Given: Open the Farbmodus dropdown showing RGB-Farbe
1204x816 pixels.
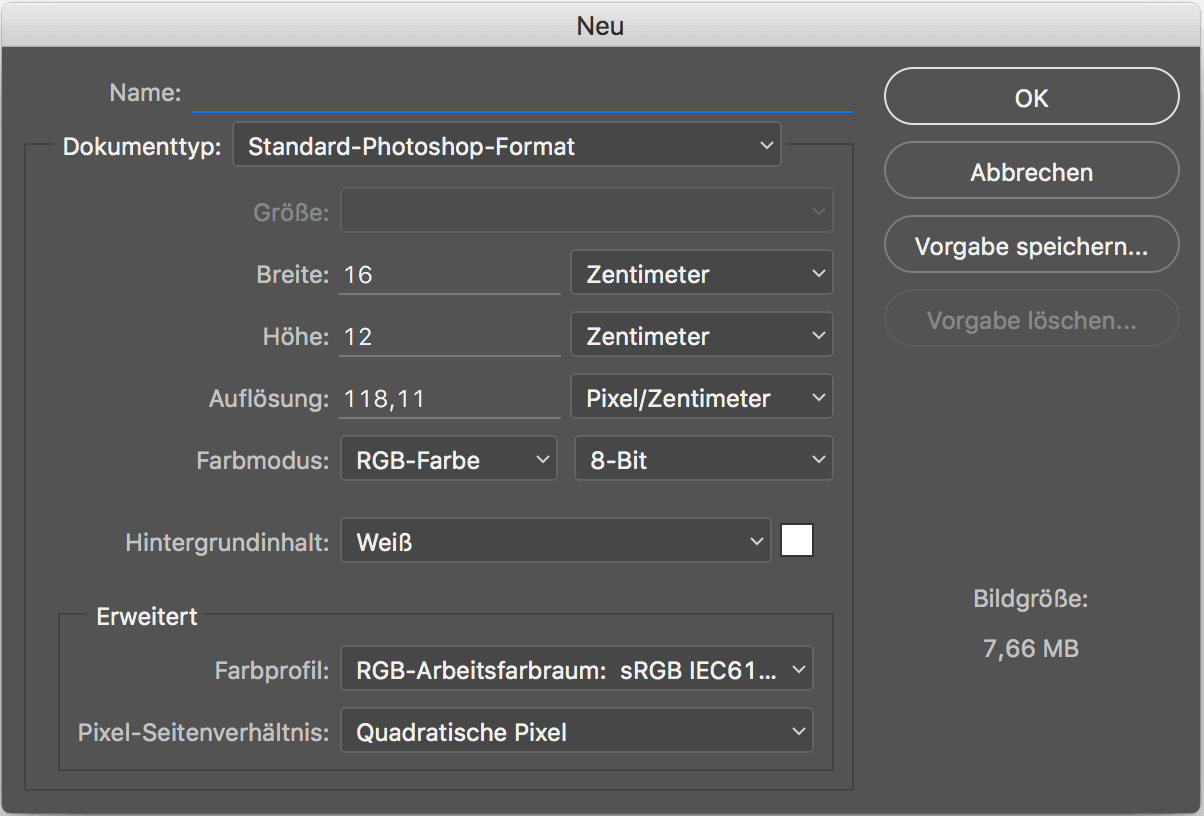Looking at the screenshot, I should [448, 458].
